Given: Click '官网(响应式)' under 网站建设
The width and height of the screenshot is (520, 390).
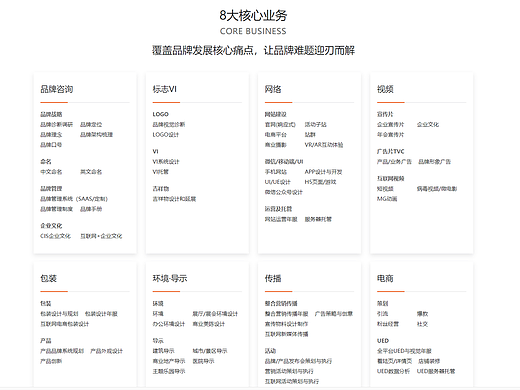Looking at the screenshot, I should pos(280,125).
